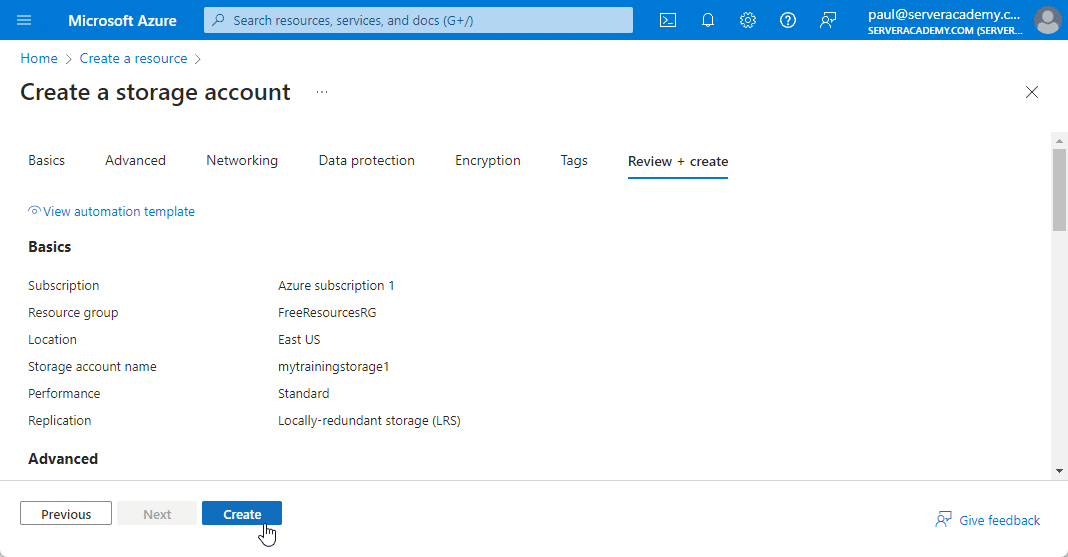
Task: Close the Create a storage account pane
Action: [1032, 92]
